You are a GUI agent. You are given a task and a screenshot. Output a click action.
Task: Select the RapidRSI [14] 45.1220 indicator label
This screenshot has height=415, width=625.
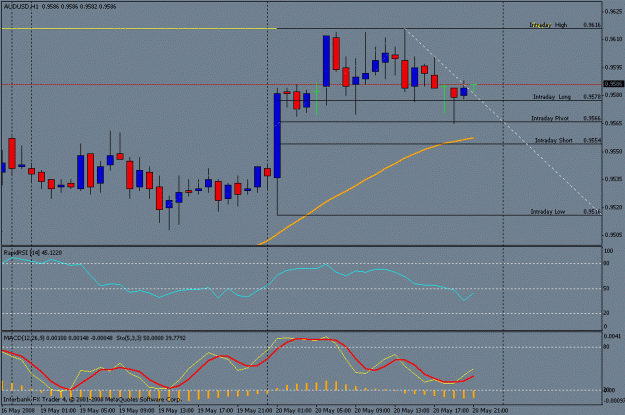point(33,253)
